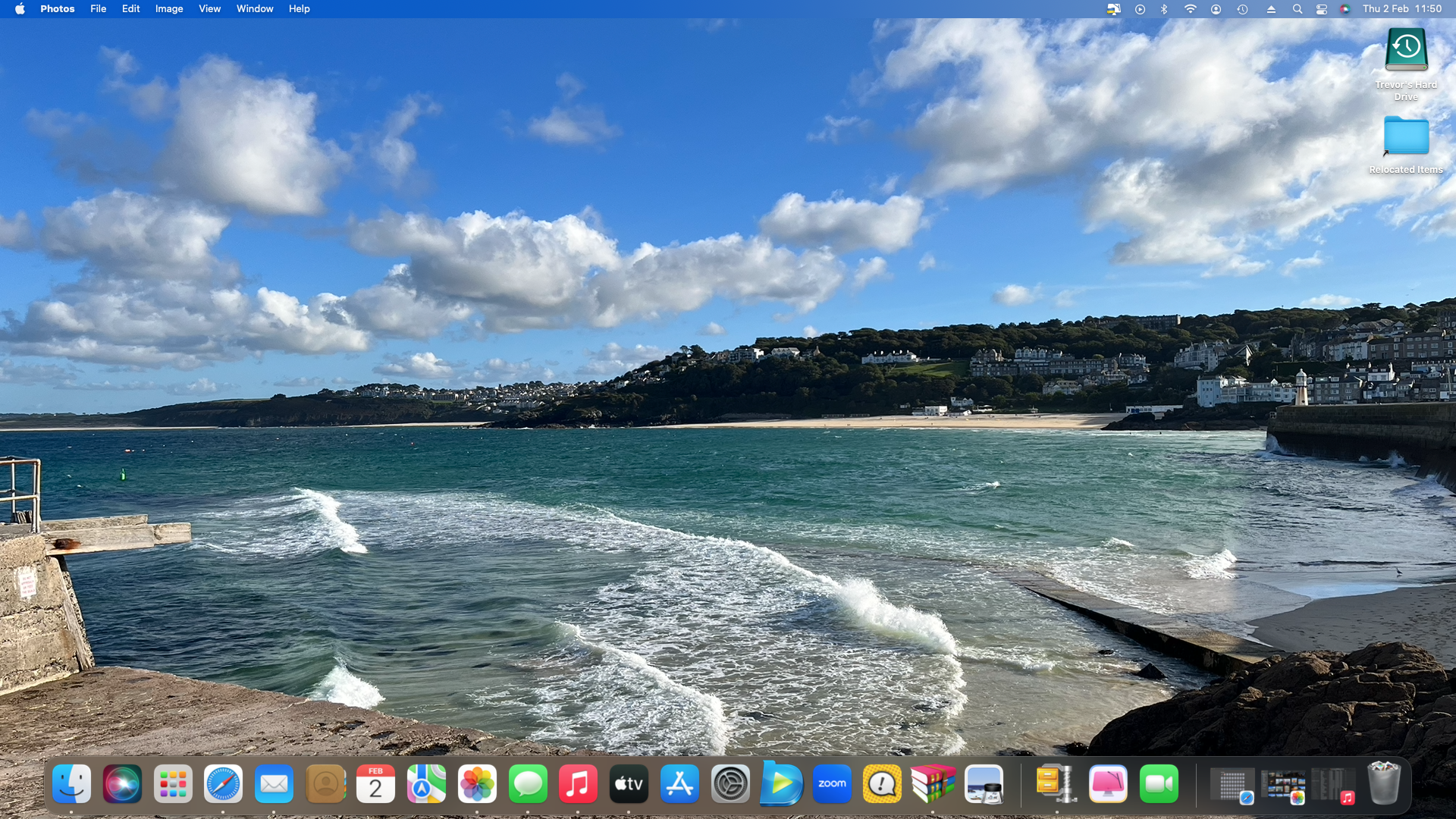Open the Photos app in the Dock

477,784
